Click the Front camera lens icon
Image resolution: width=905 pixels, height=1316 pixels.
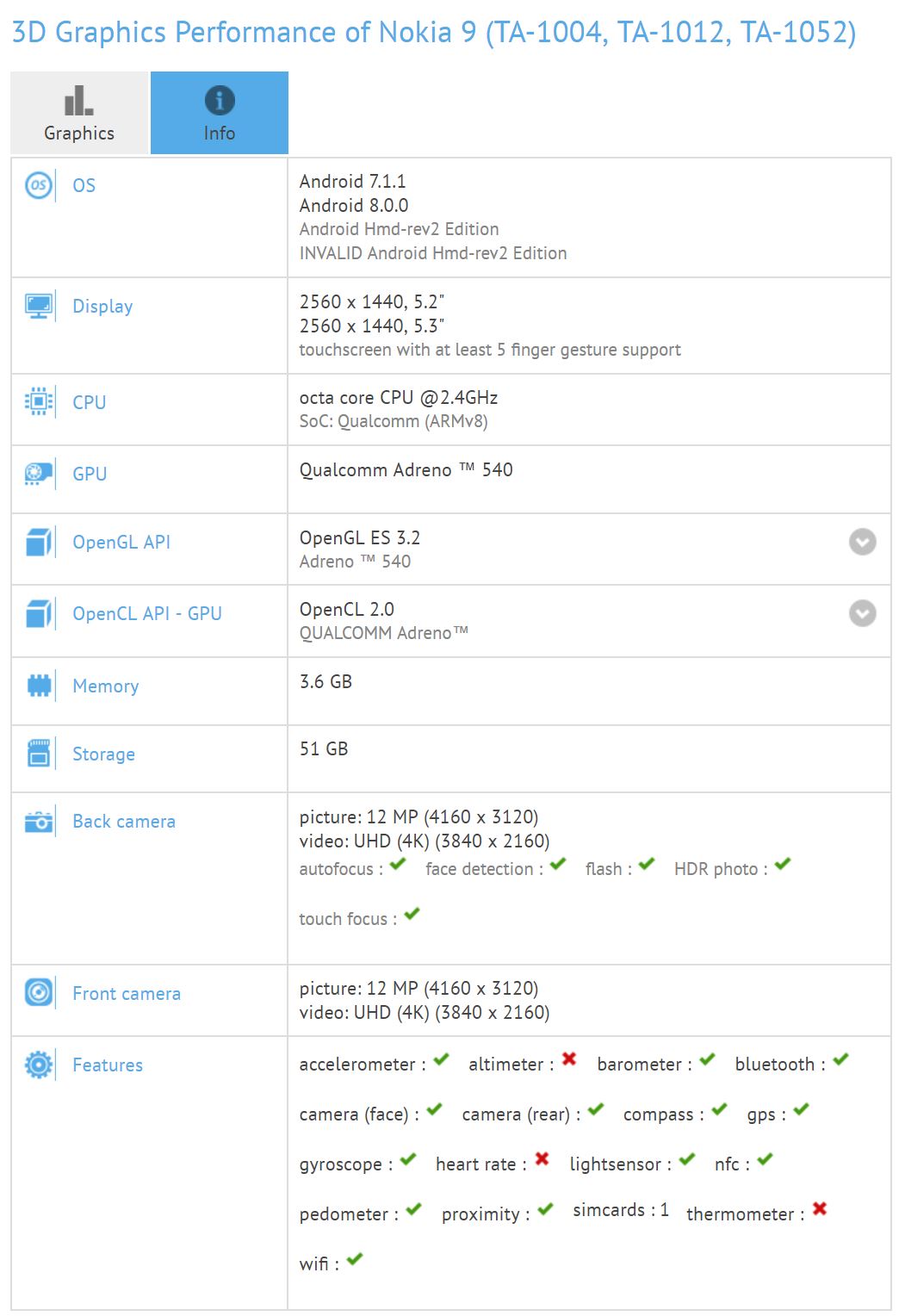(x=39, y=993)
